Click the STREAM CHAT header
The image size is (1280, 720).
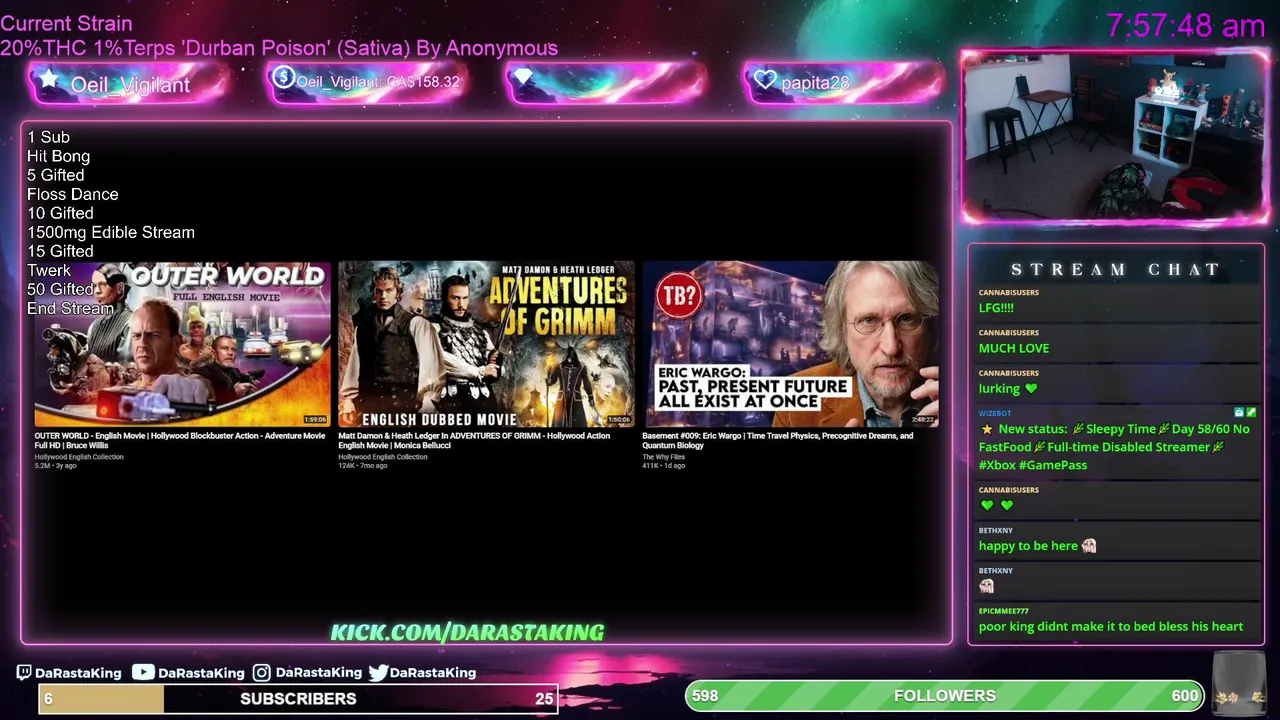click(x=1115, y=270)
